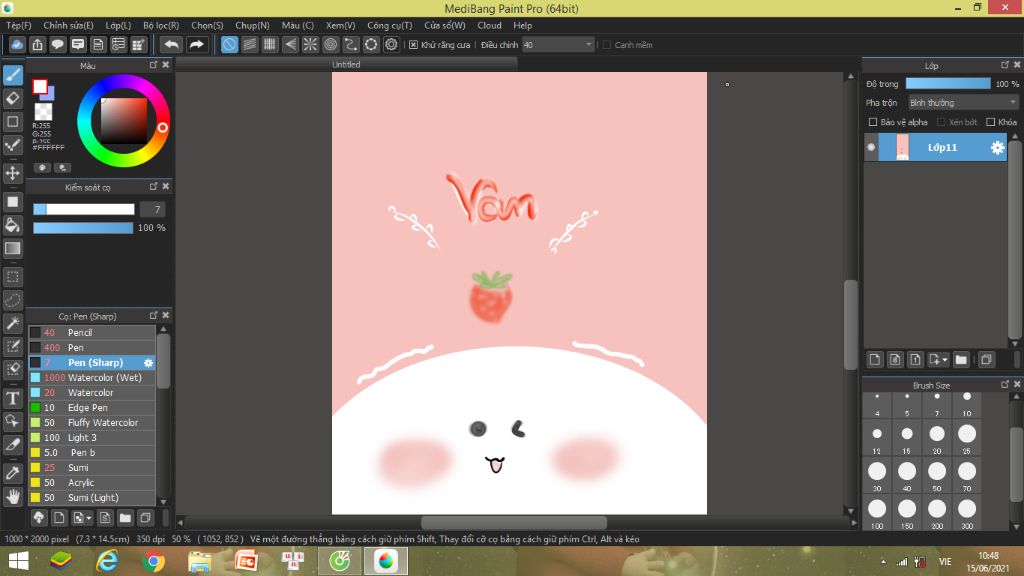The image size is (1024, 576).
Task: Open Pha trộn blend mode dropdown
Action: click(x=963, y=103)
